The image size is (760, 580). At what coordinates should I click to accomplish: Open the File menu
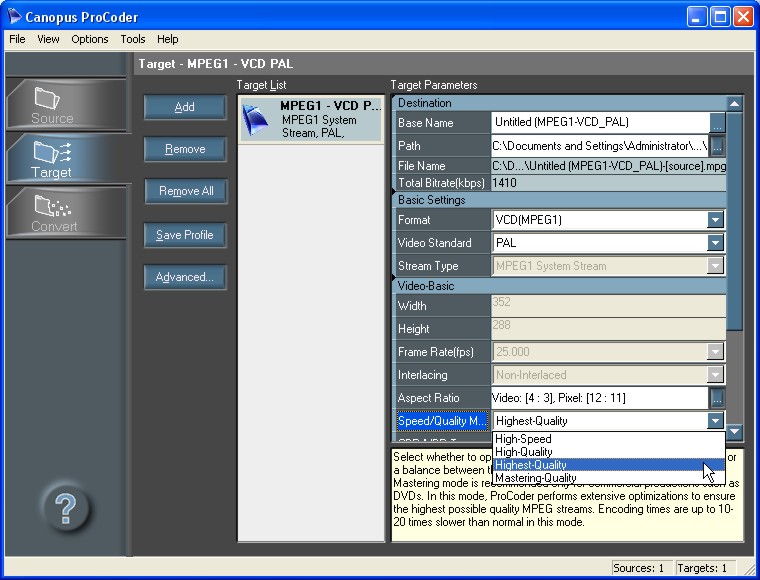[17, 39]
